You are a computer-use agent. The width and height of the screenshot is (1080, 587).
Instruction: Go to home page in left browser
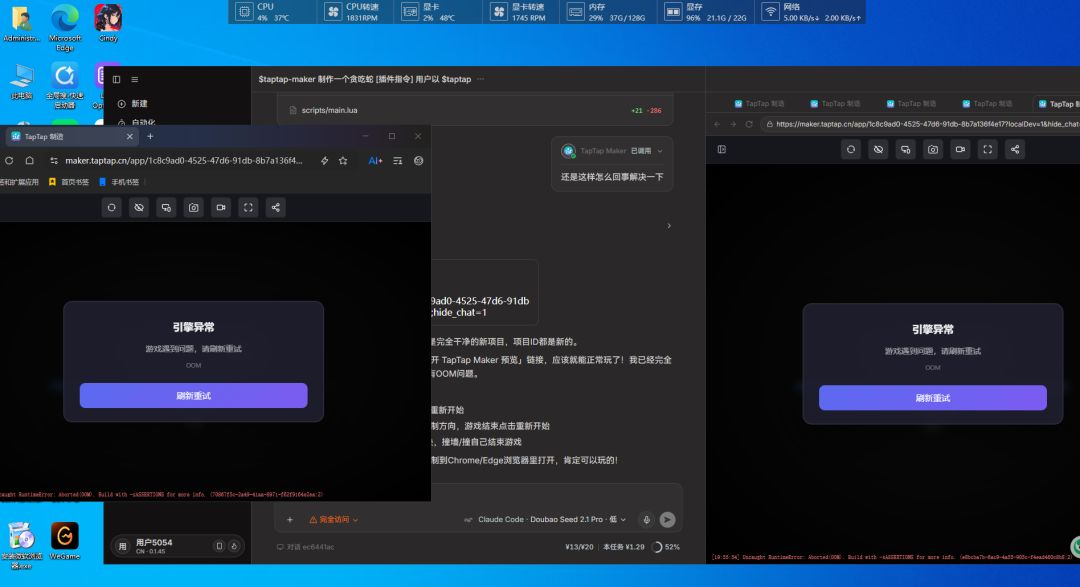30,161
